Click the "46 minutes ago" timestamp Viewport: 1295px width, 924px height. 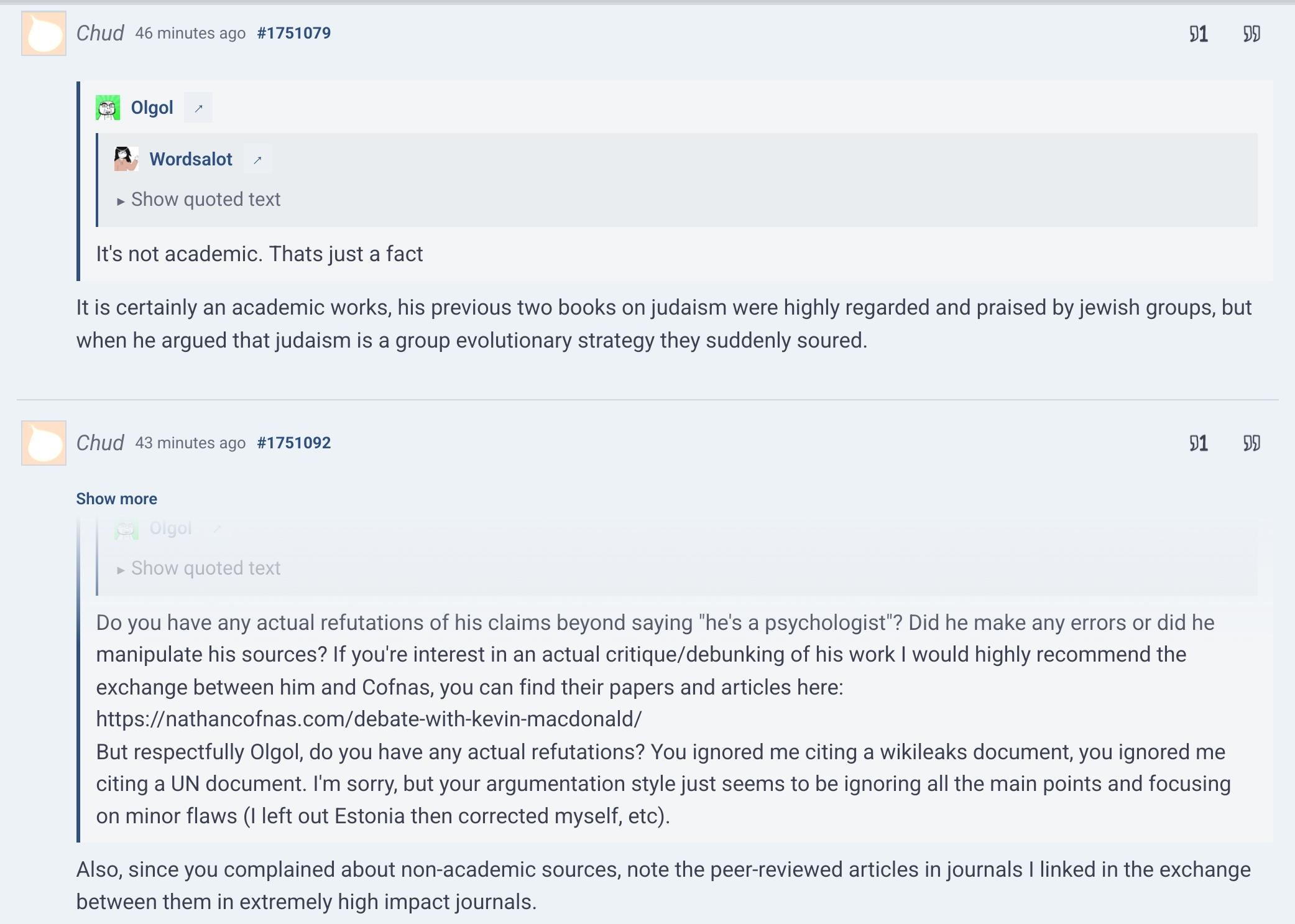point(190,33)
